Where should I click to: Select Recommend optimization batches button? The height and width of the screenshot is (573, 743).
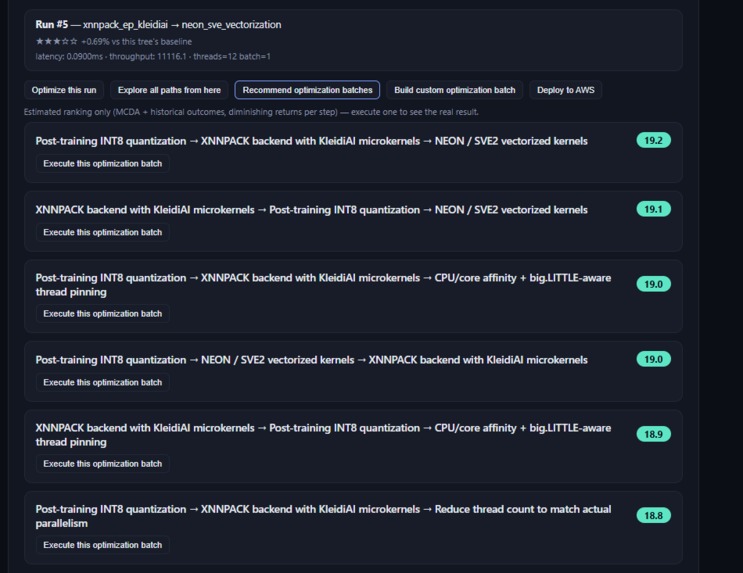coord(307,90)
